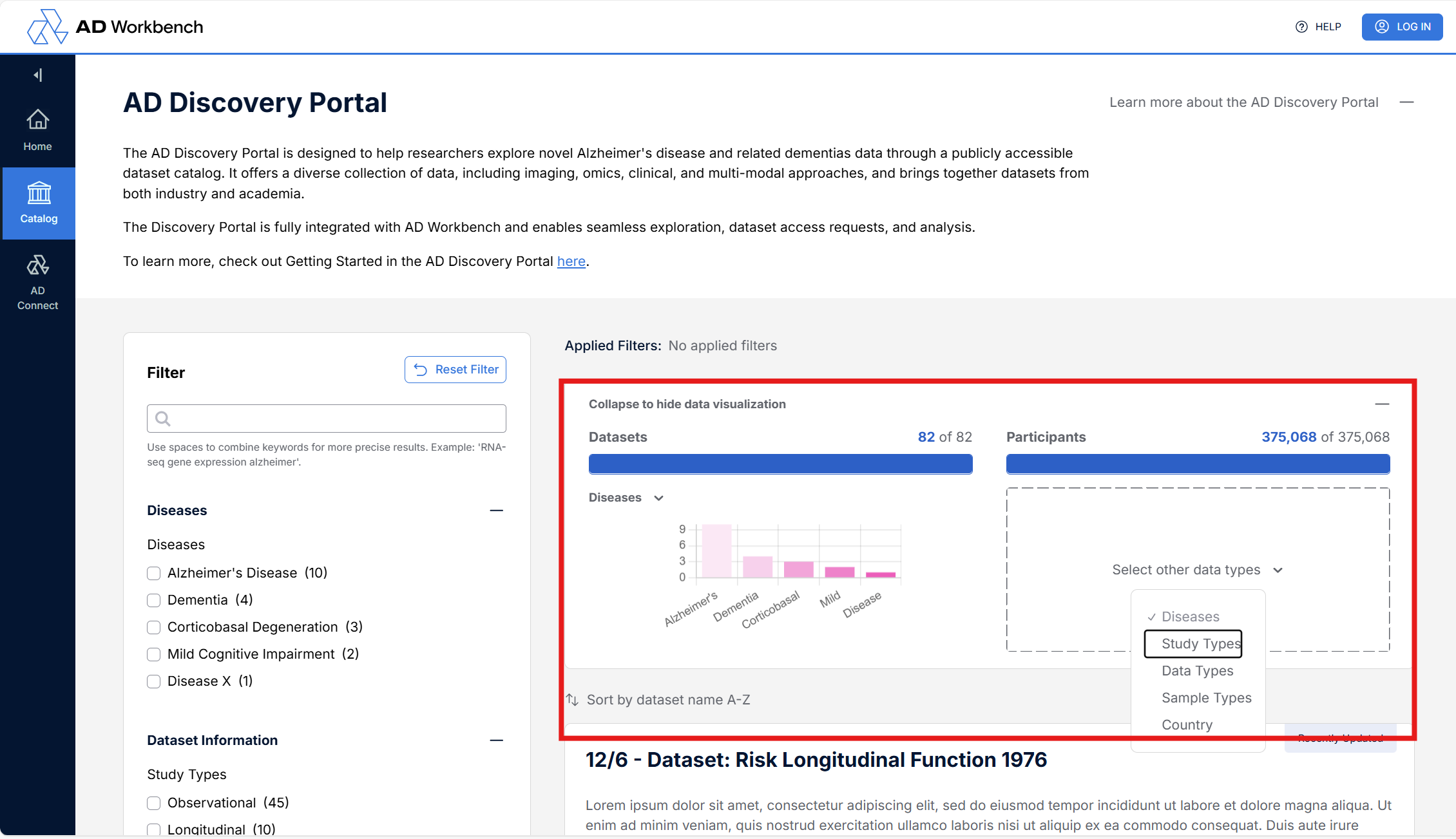Choose Country in the data types menu
Image resolution: width=1456 pixels, height=839 pixels.
[x=1187, y=725]
